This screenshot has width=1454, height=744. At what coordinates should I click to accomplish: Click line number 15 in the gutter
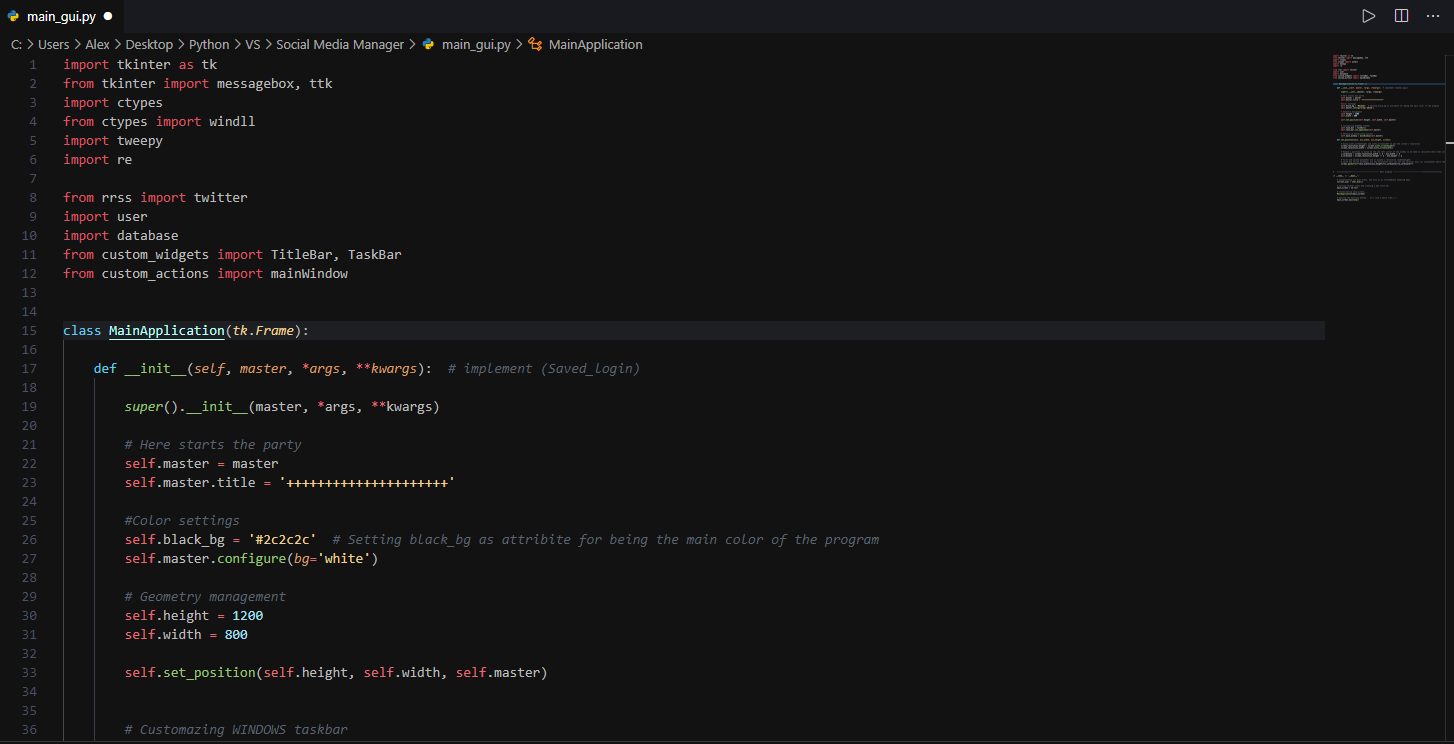point(29,331)
